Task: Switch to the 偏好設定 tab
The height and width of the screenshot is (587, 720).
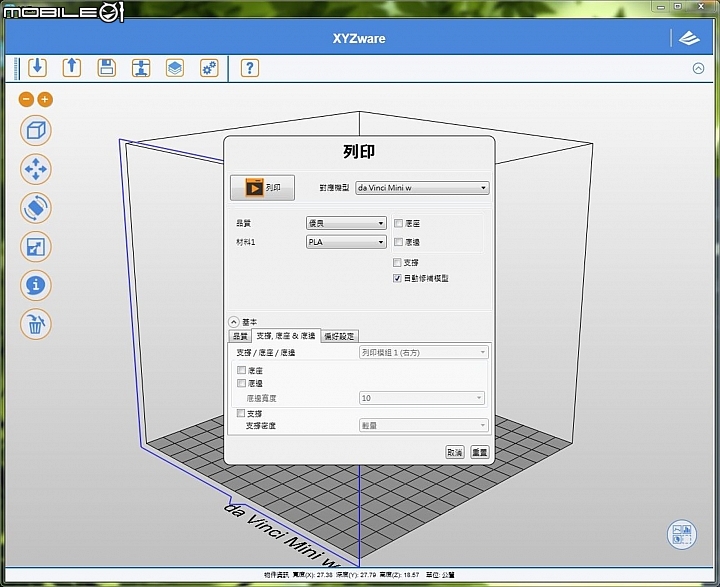Action: (x=339, y=336)
